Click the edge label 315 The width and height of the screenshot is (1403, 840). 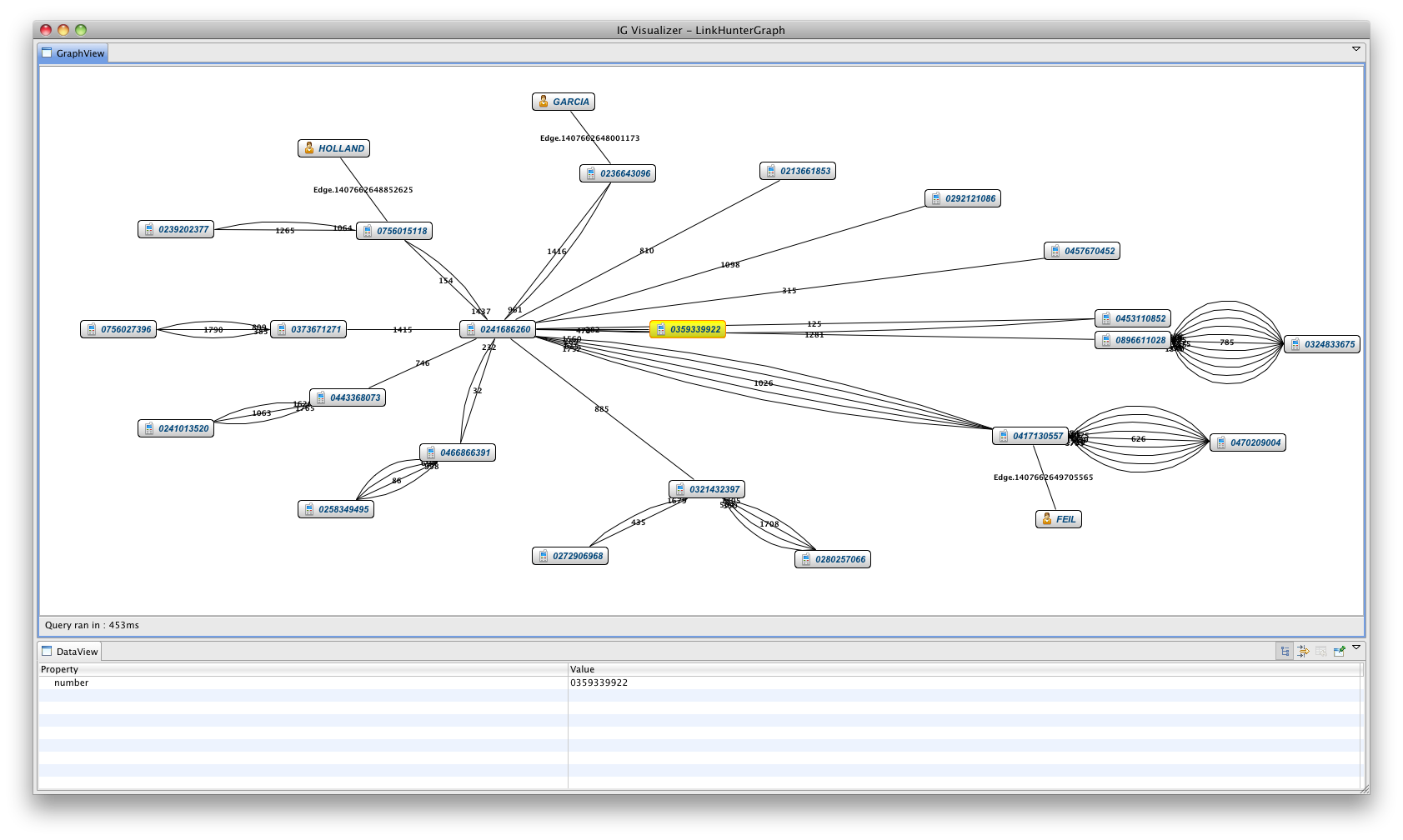coord(789,291)
